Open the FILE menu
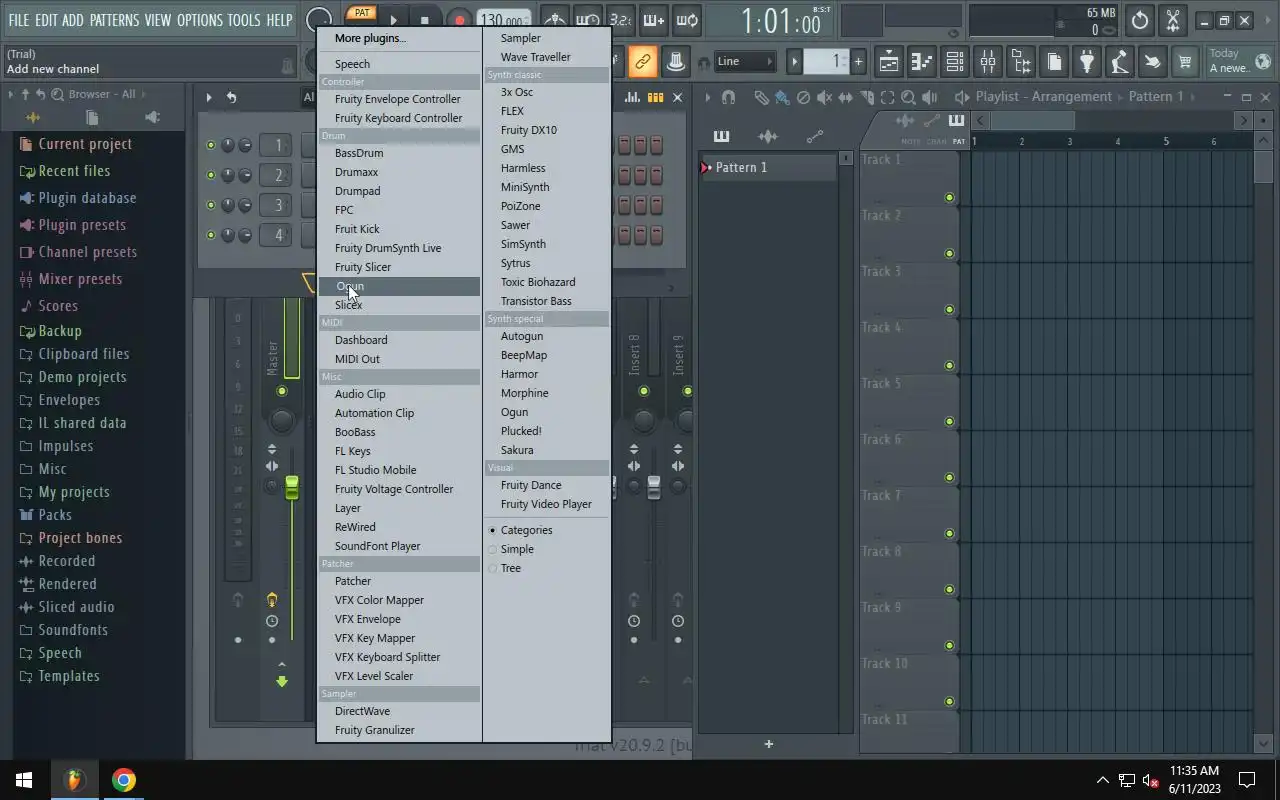Viewport: 1280px width, 800px height. [x=18, y=20]
